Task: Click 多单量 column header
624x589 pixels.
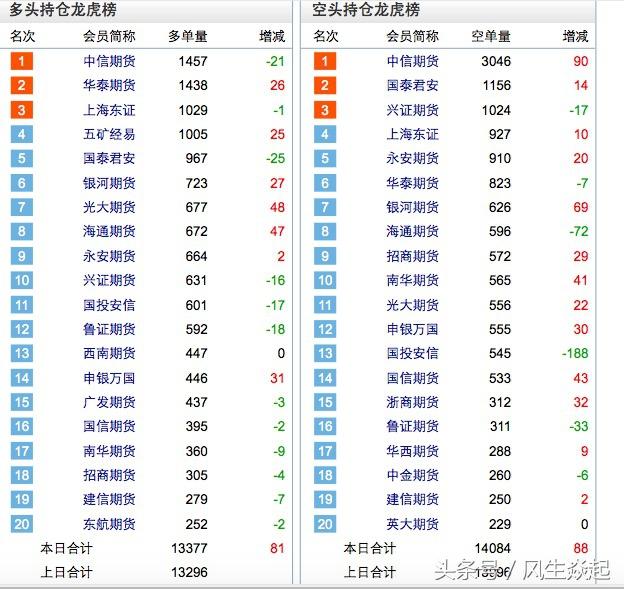Action: click(x=187, y=36)
